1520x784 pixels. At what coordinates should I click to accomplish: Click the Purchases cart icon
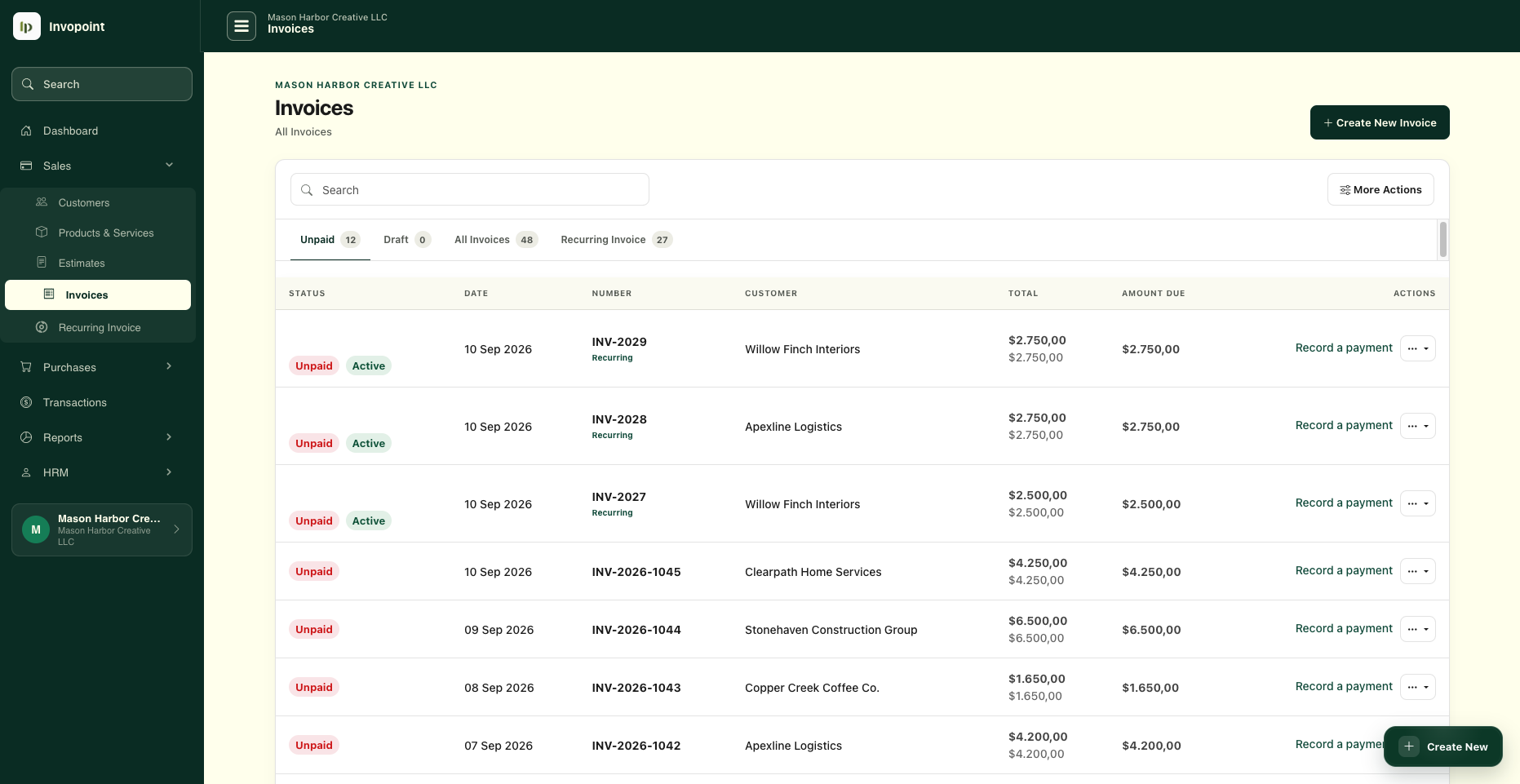(x=26, y=367)
